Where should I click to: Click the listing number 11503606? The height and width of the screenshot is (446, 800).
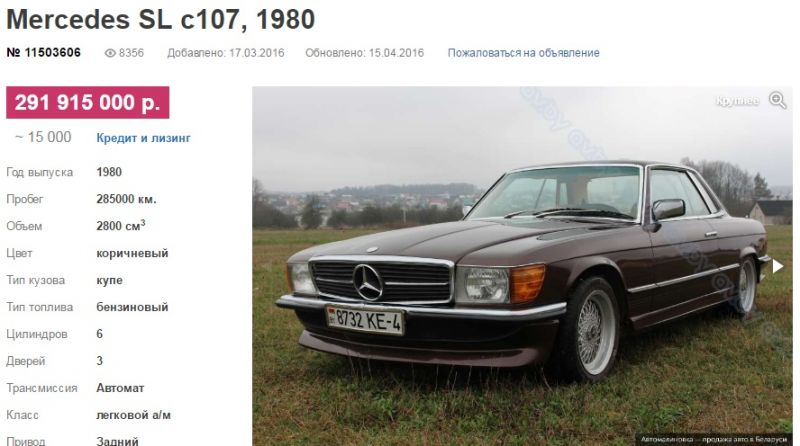(x=43, y=53)
